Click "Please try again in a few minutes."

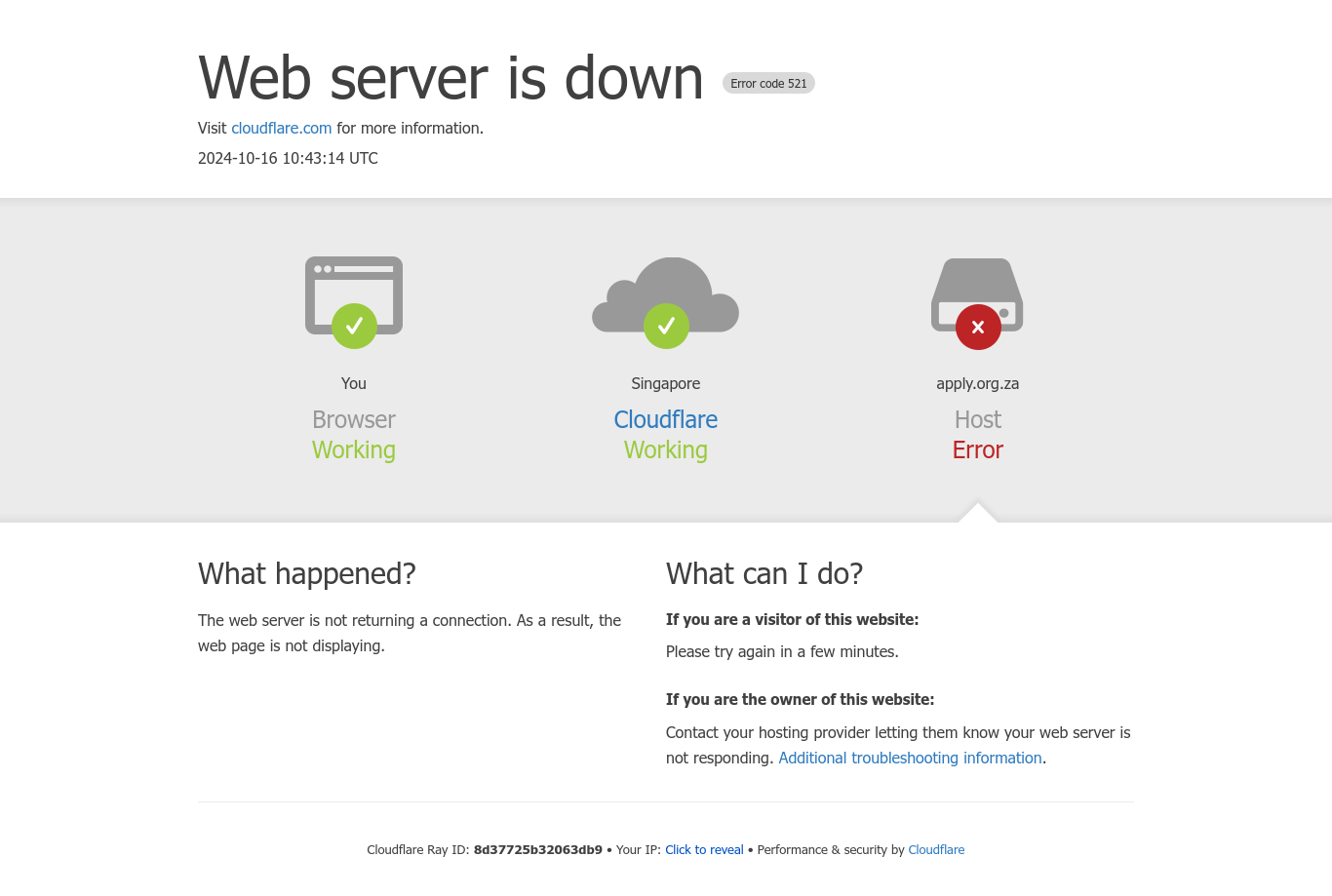782,651
